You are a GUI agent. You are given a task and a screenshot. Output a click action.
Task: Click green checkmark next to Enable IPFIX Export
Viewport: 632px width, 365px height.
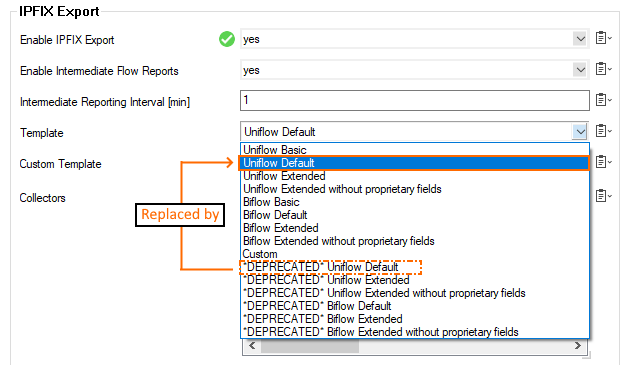click(227, 39)
